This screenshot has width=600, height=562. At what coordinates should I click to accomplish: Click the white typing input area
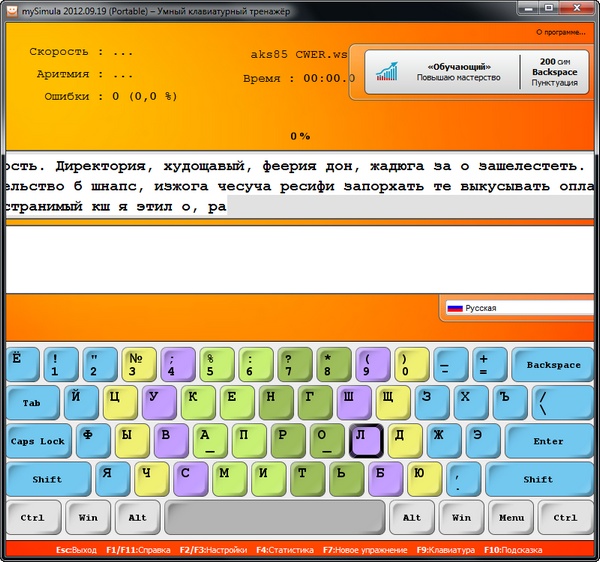point(300,258)
